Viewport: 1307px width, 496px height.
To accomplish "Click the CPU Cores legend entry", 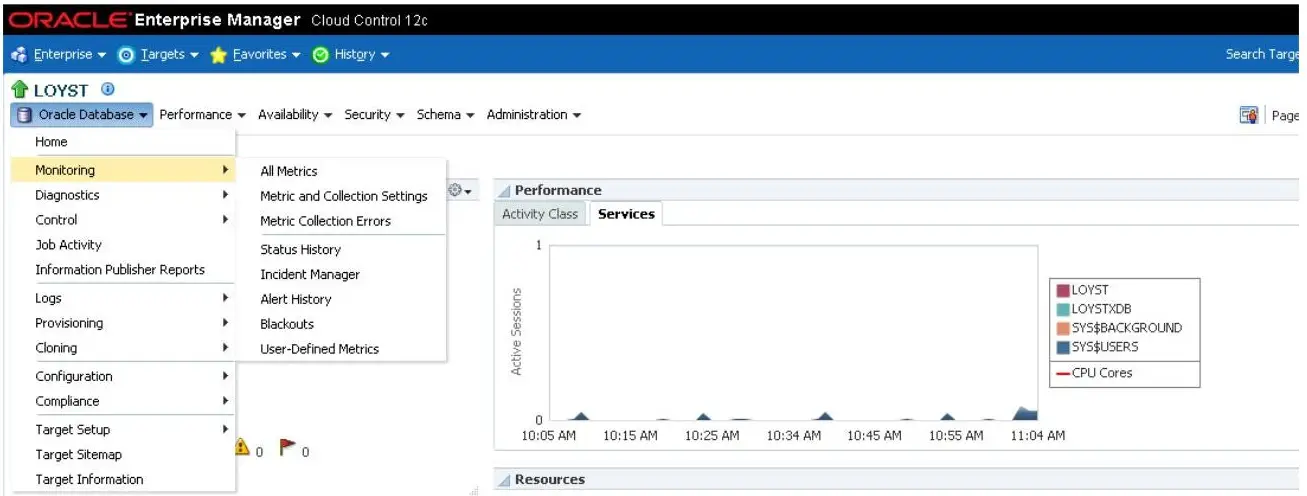I will click(x=1095, y=373).
